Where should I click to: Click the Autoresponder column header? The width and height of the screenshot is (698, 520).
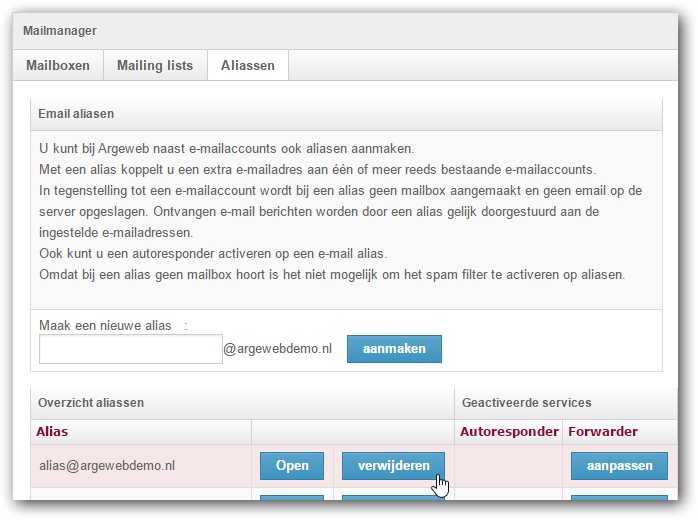(509, 431)
